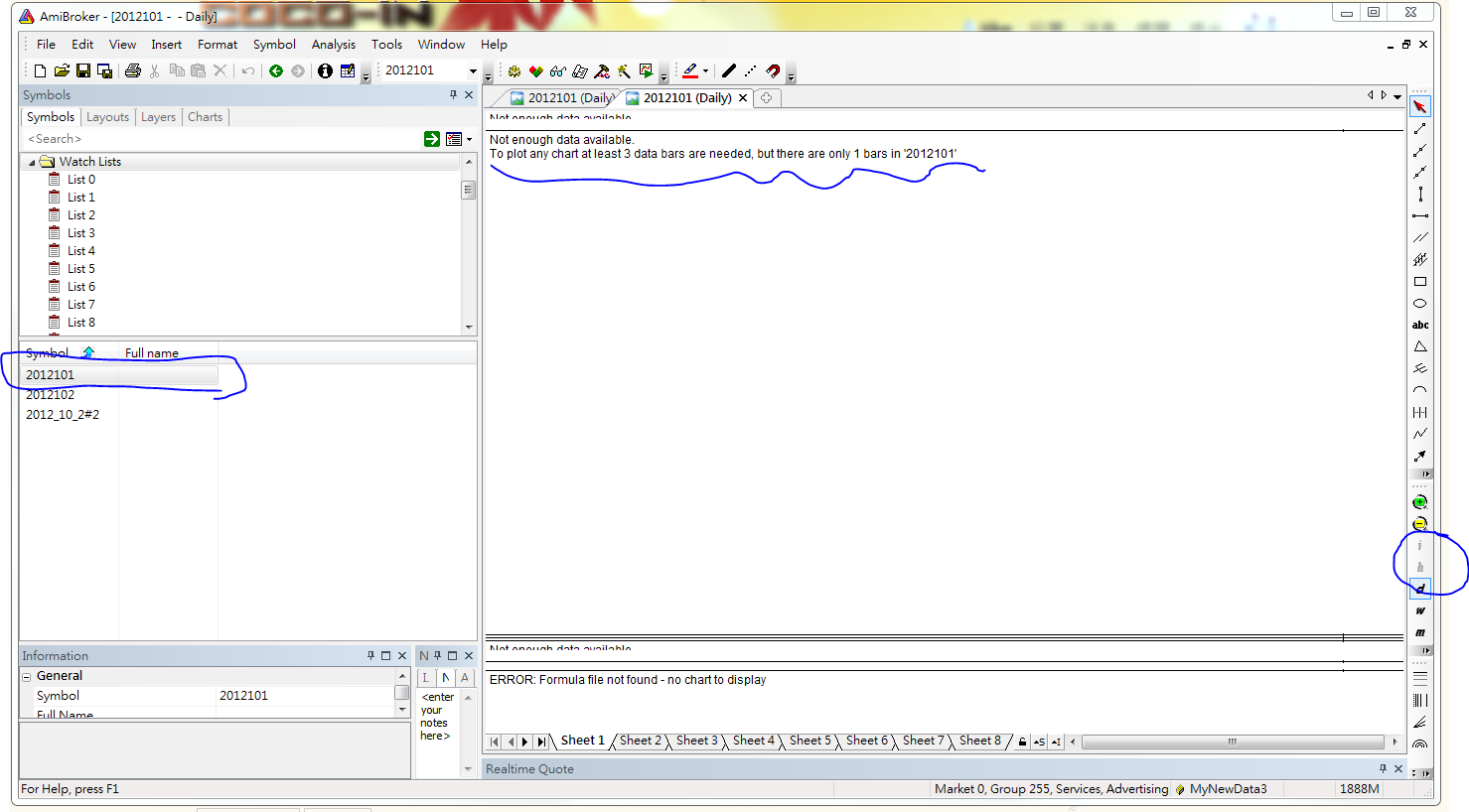Image resolution: width=1469 pixels, height=812 pixels.
Task: Pick the red line color swatch
Action: [690, 70]
